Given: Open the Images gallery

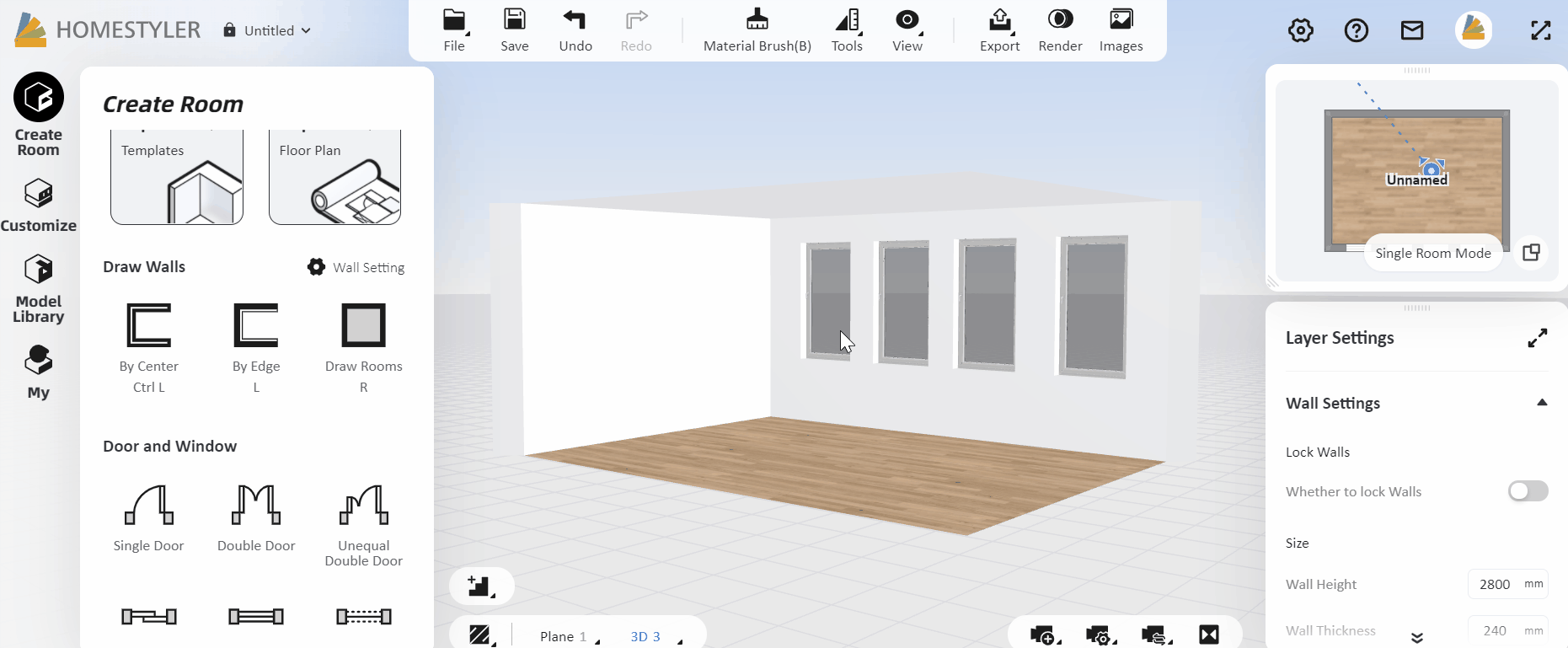Looking at the screenshot, I should pos(1121,30).
